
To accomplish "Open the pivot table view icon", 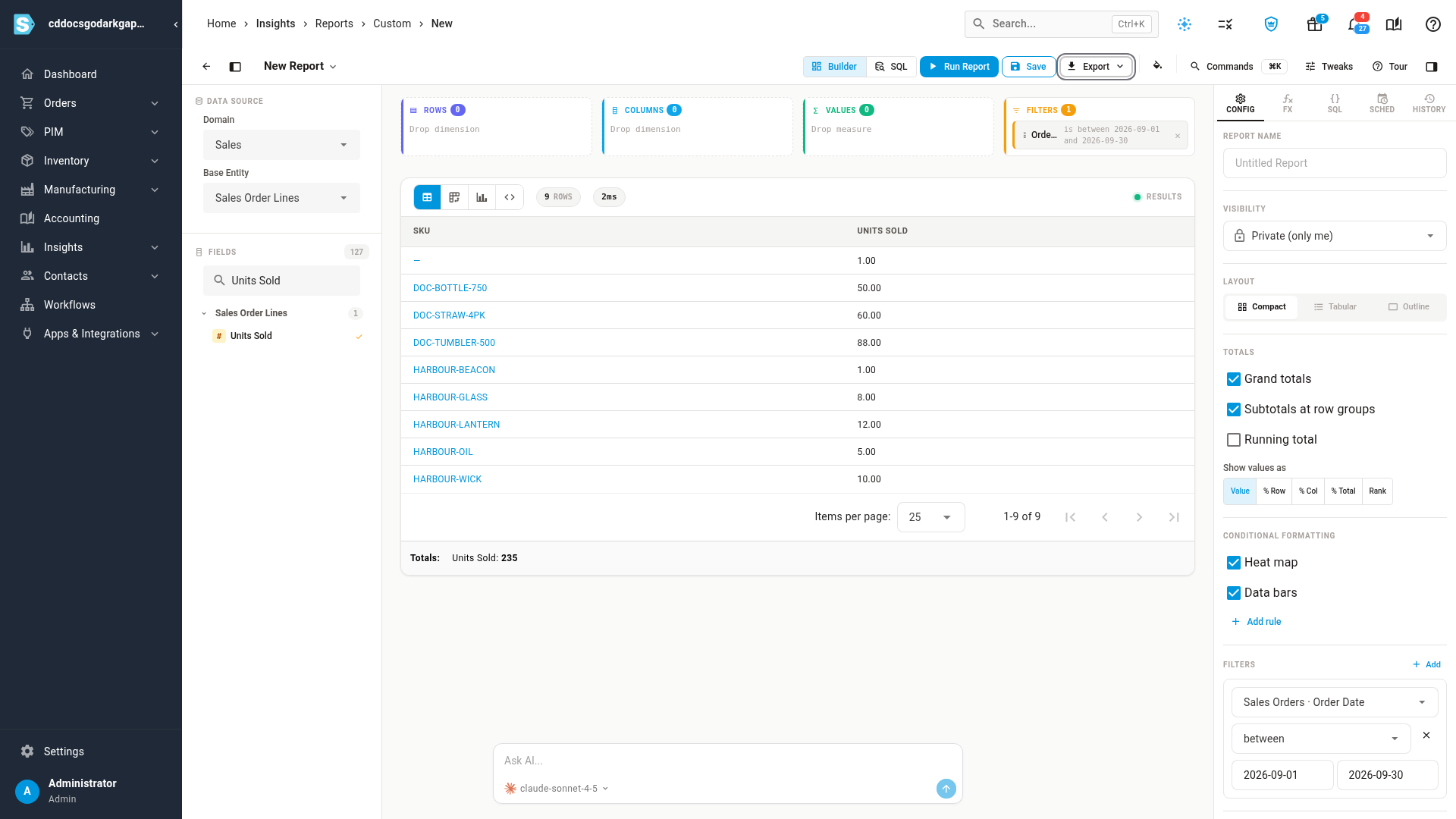I will pos(454,197).
